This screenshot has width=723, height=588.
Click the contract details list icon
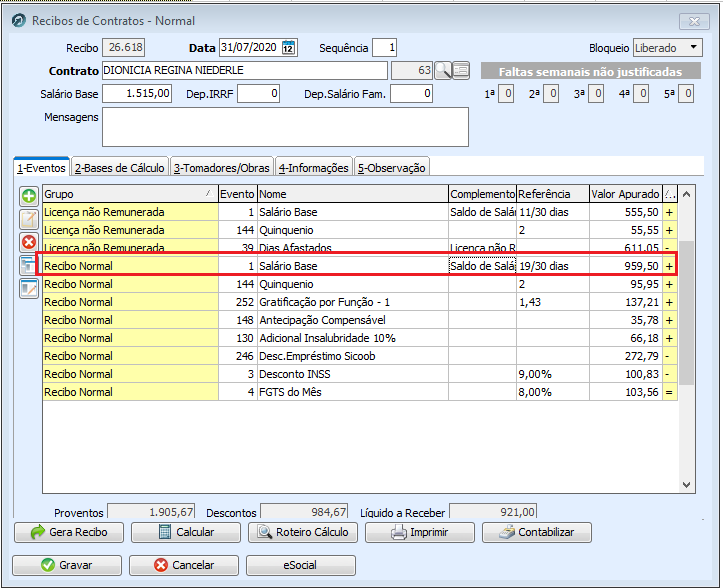[x=461, y=71]
